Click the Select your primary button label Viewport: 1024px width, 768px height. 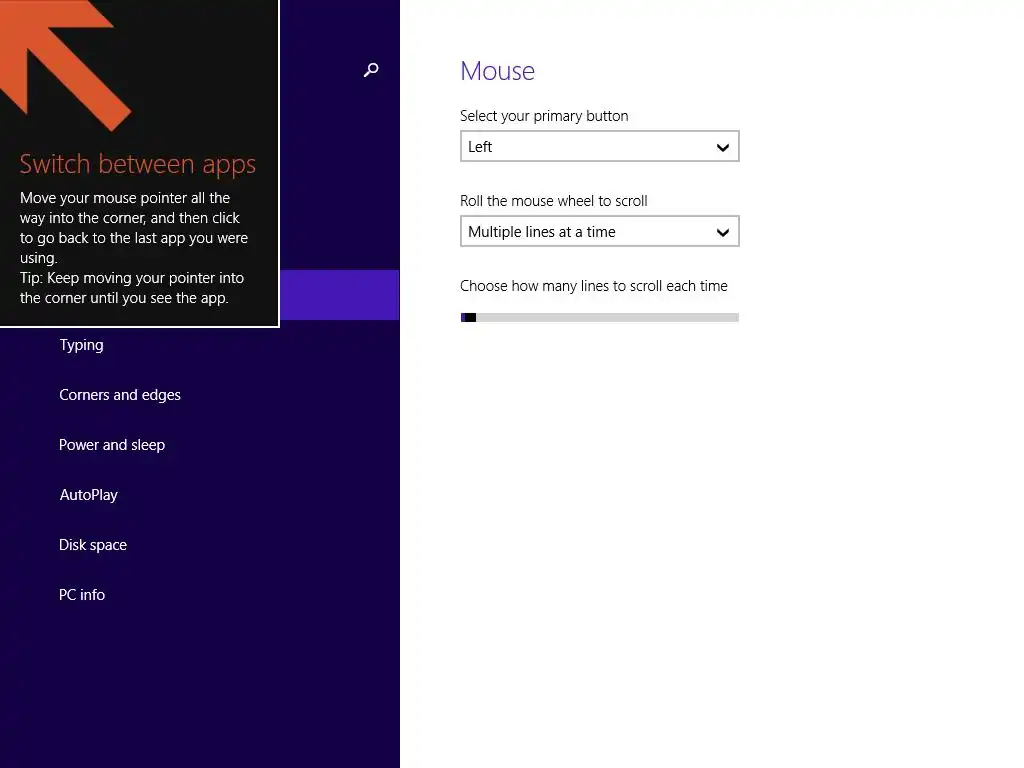[544, 116]
